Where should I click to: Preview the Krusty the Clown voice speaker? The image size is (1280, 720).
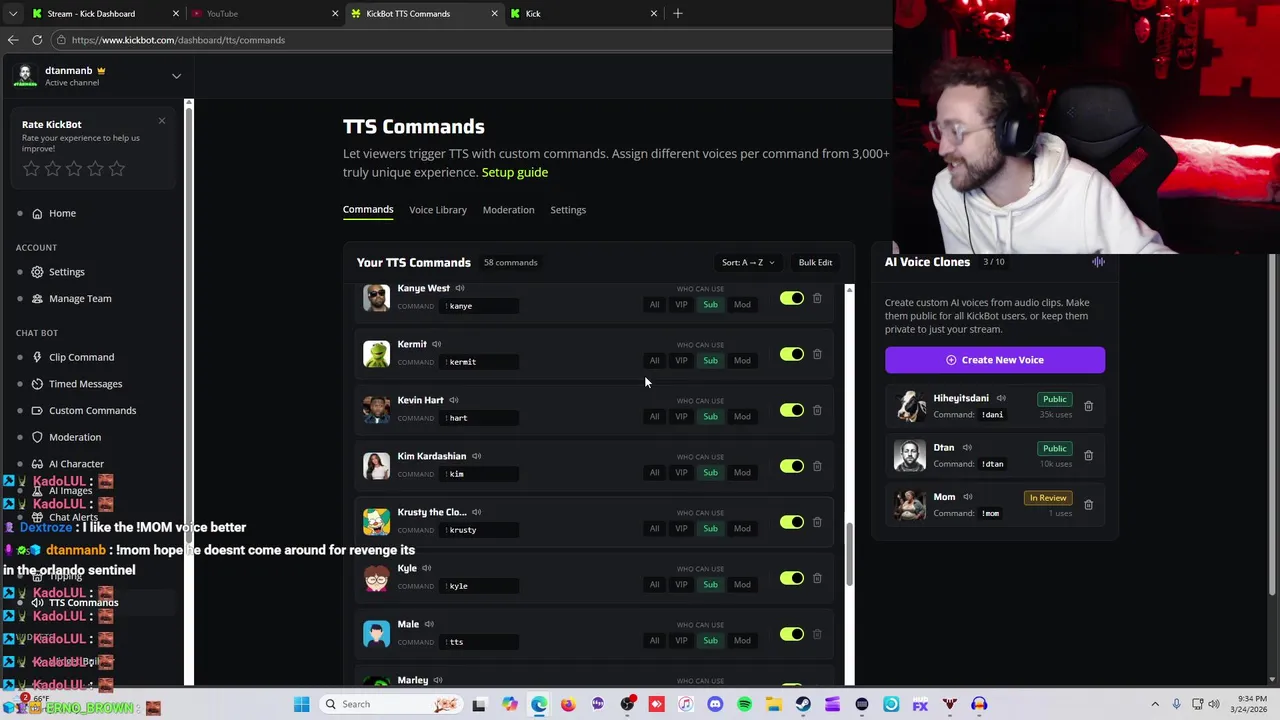coord(476,512)
